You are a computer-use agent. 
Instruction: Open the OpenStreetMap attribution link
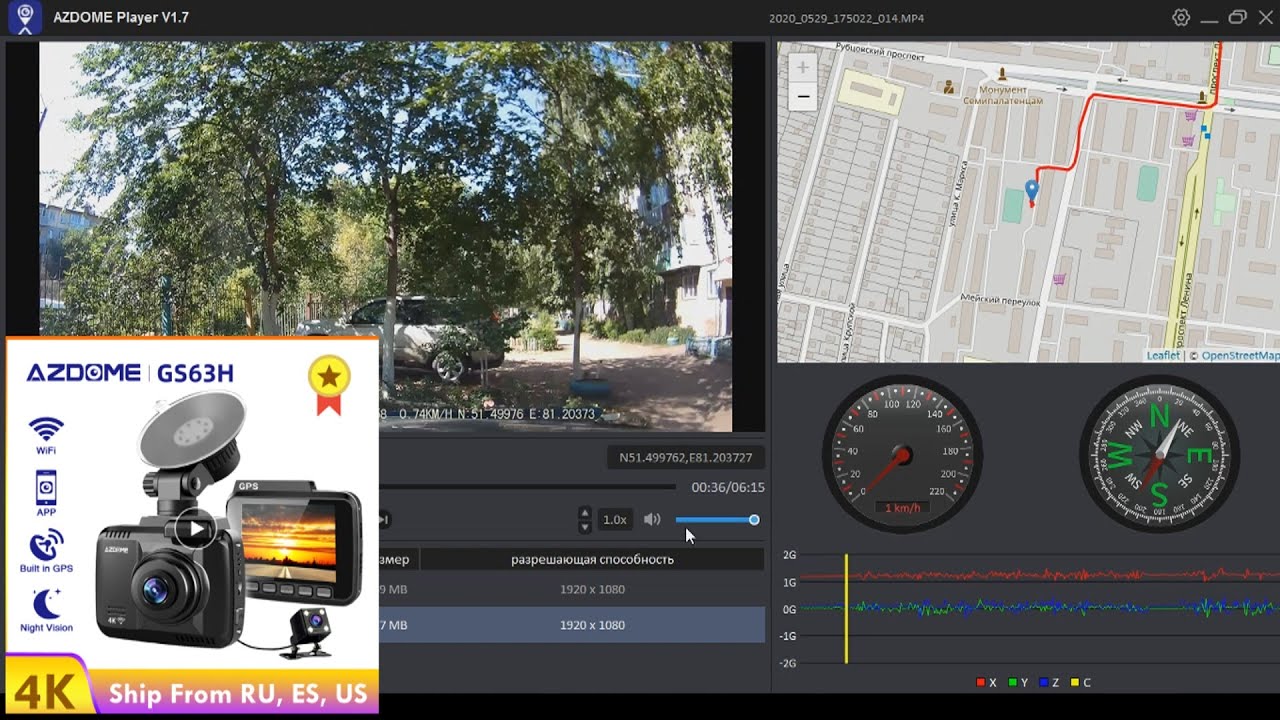point(1240,356)
